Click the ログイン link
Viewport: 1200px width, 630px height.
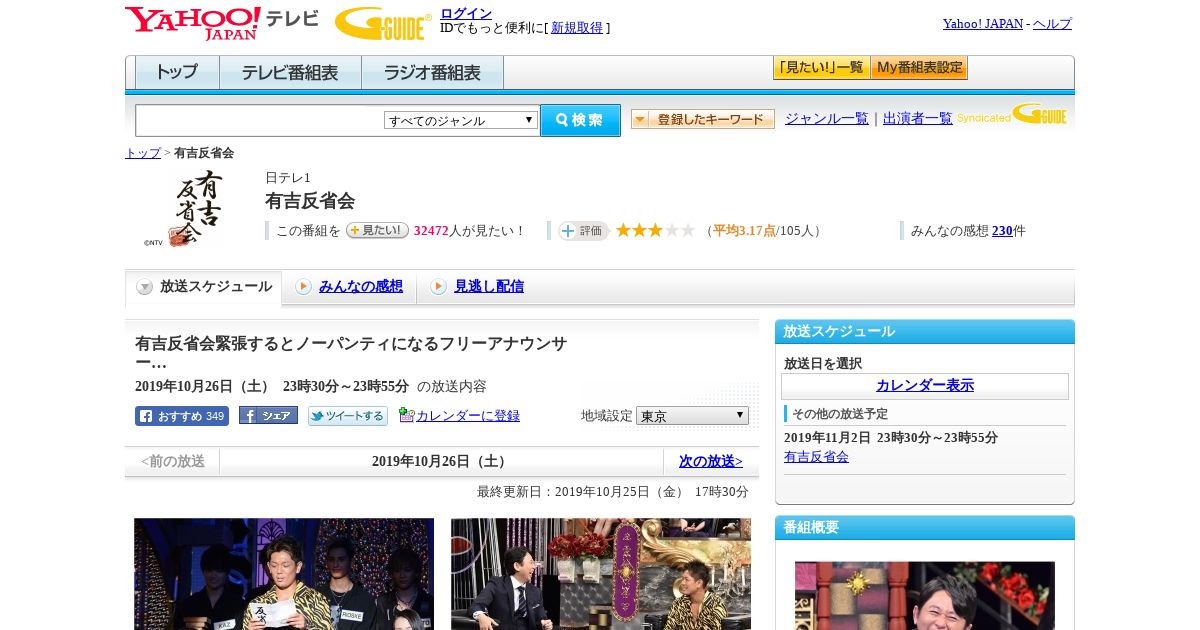pyautogui.click(x=466, y=13)
